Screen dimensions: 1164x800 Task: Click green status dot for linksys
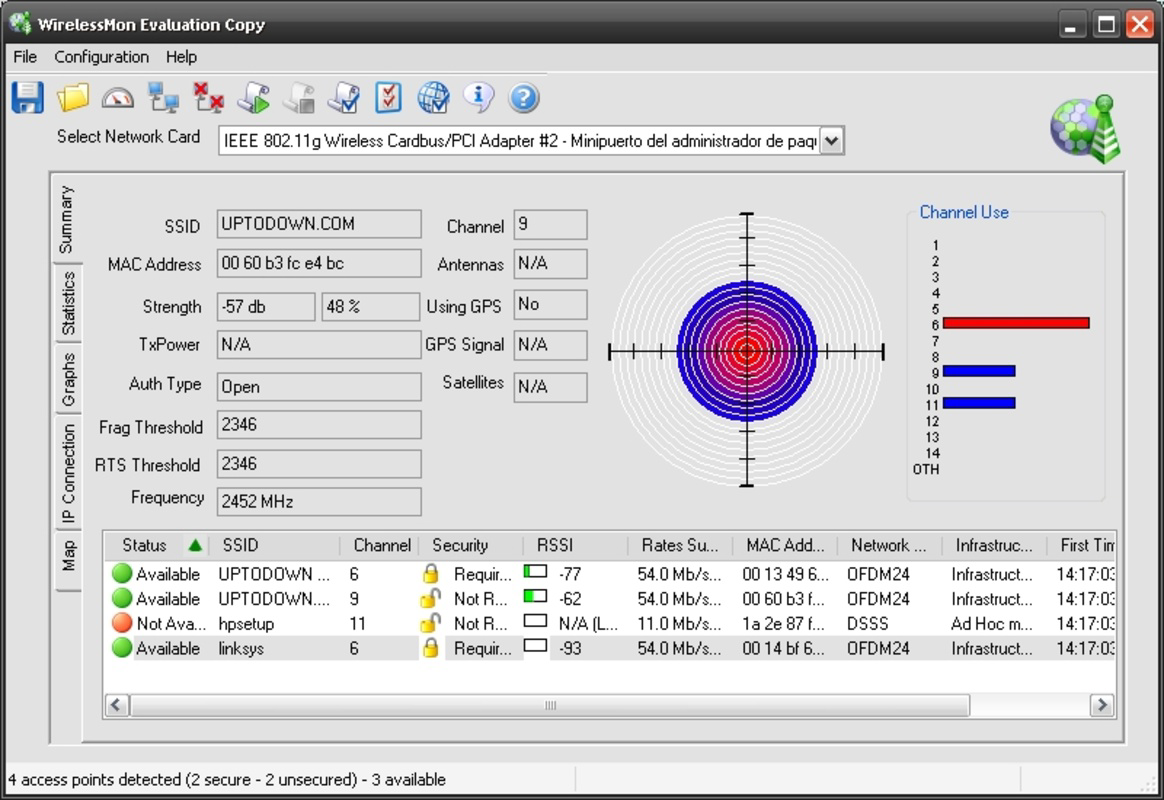[122, 648]
